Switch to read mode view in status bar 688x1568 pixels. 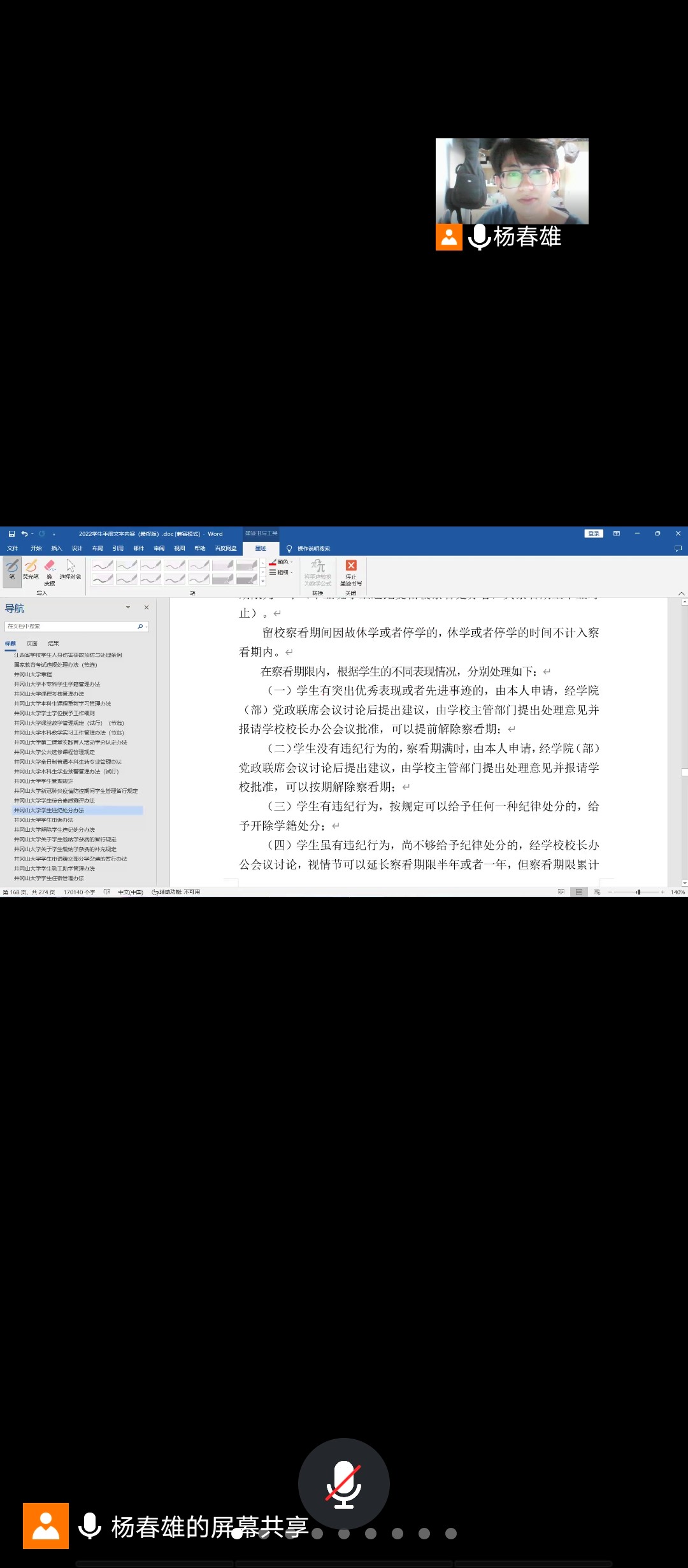pyautogui.click(x=561, y=892)
